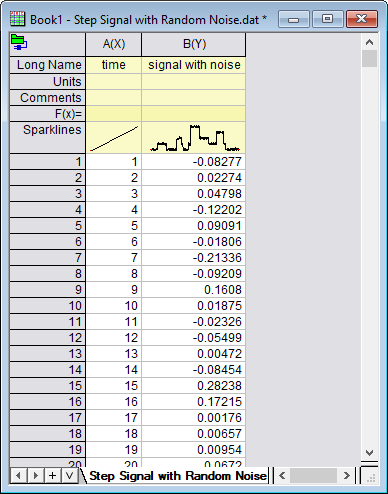Maximize the Book1 workbook window
This screenshot has width=388, height=494.
point(327,19)
